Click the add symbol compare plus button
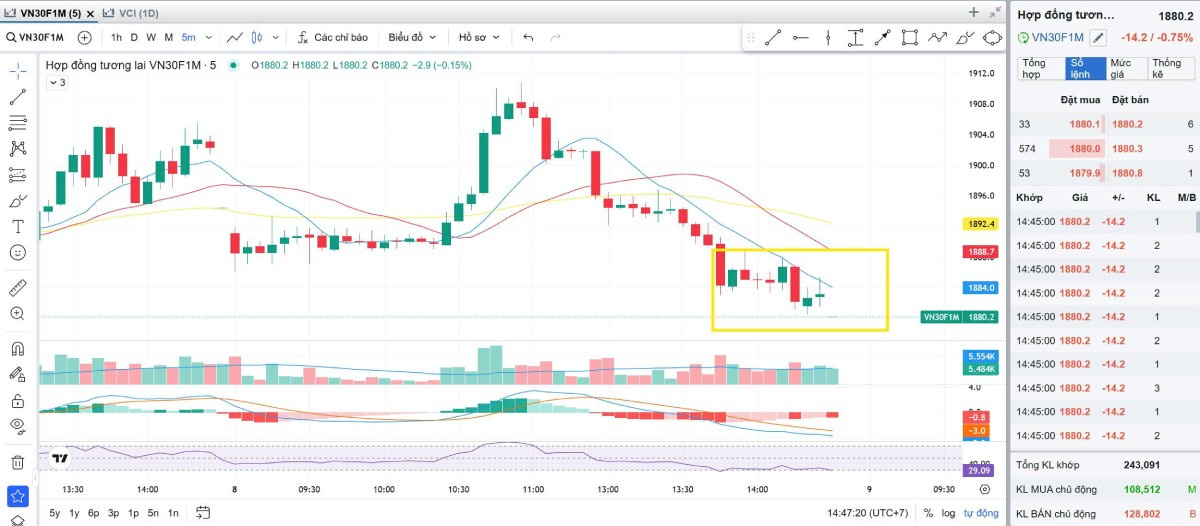Image resolution: width=1200 pixels, height=526 pixels. [84, 37]
